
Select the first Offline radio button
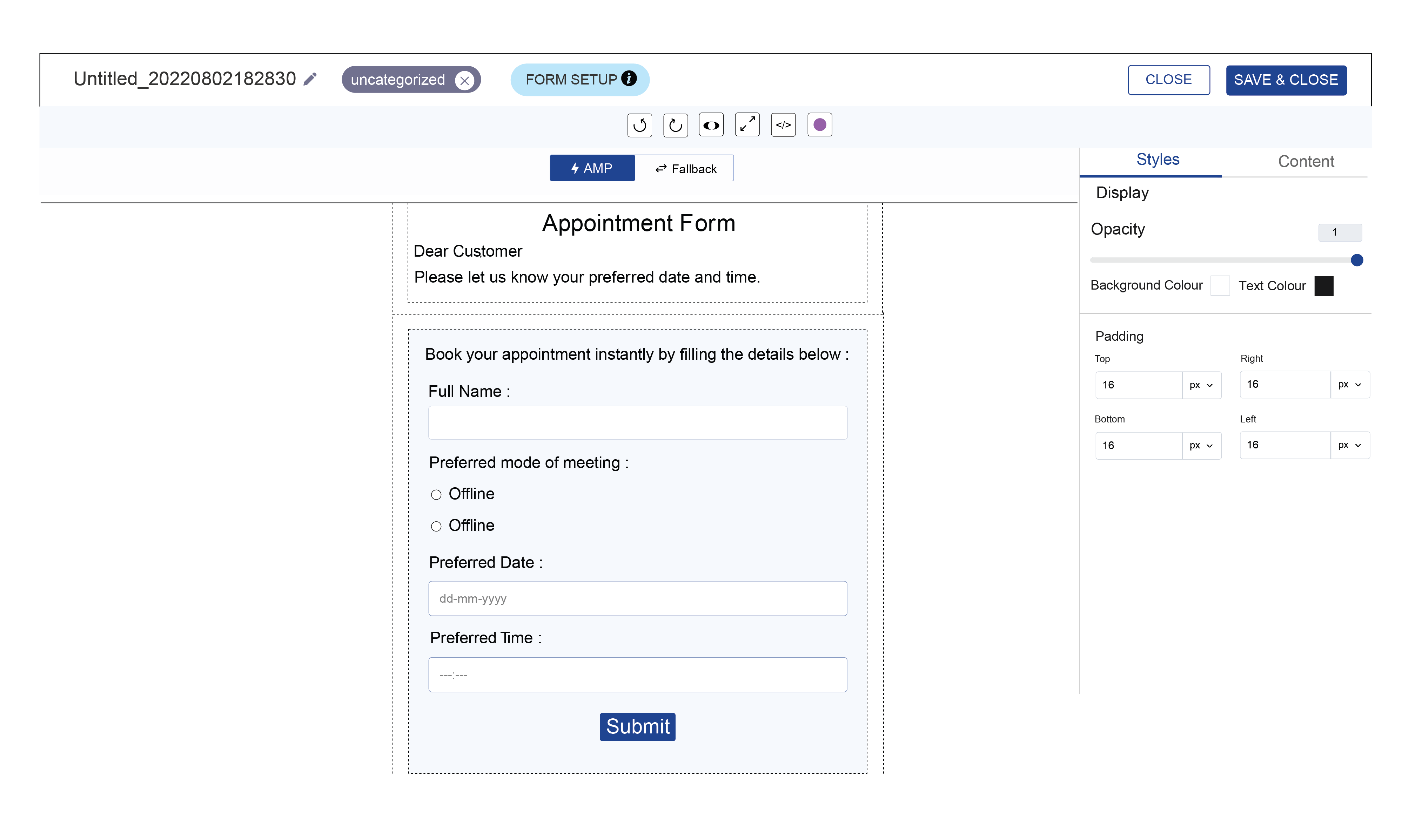point(436,495)
